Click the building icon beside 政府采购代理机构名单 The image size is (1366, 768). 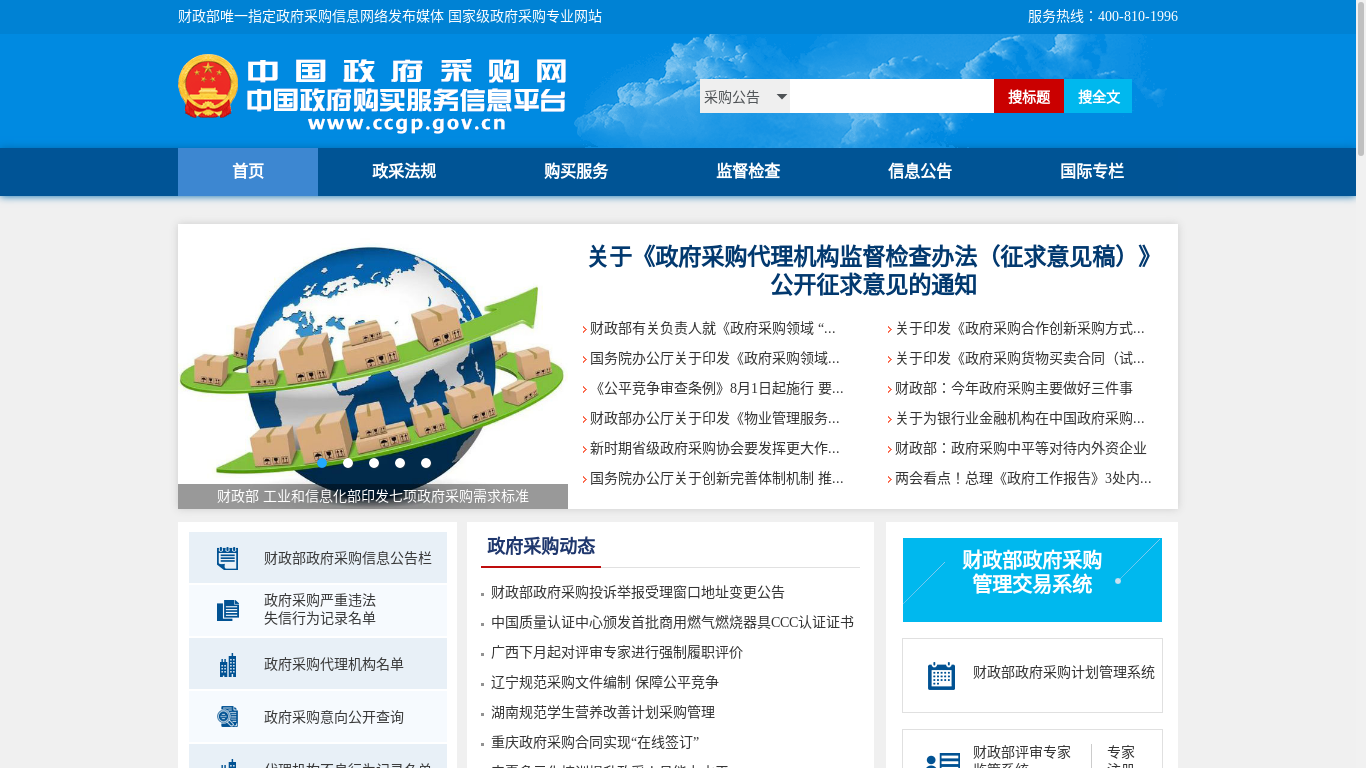[x=228, y=664]
